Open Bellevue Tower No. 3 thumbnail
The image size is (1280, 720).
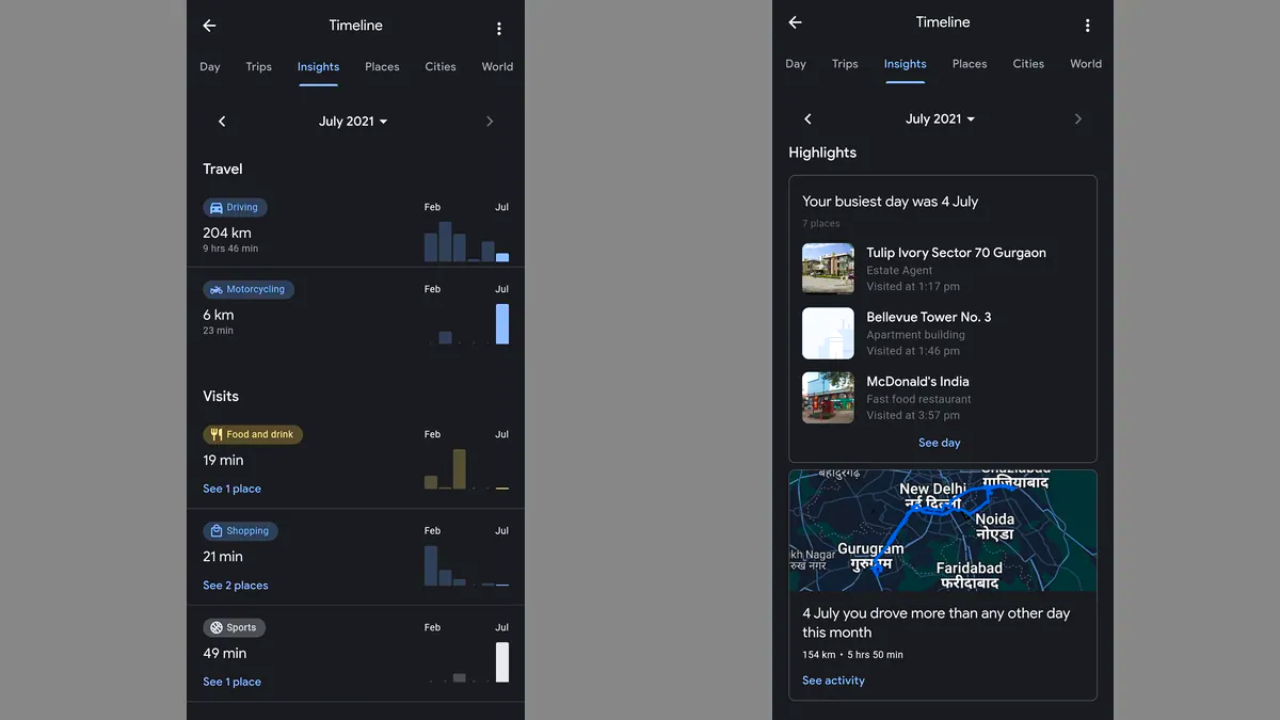[x=828, y=333]
